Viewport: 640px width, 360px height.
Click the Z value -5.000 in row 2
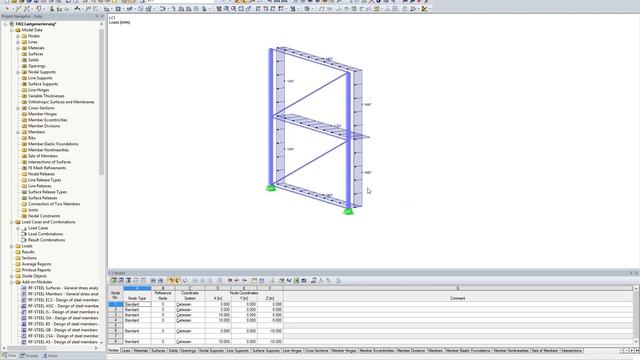click(x=269, y=310)
